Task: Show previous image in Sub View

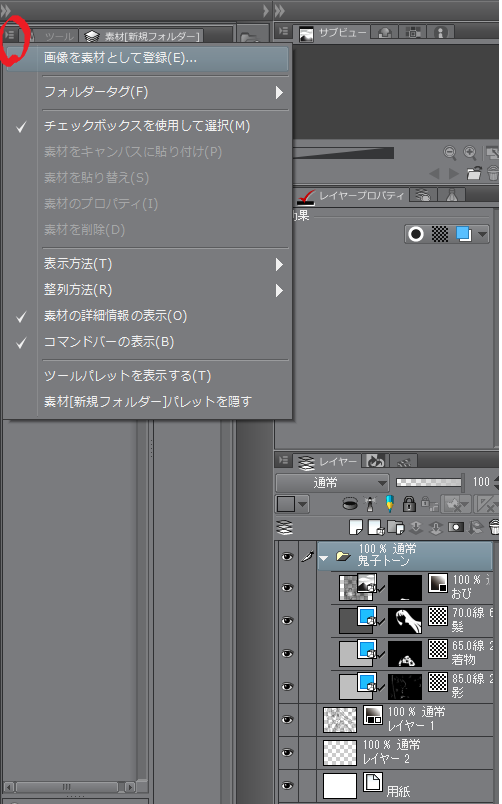Action: coord(434,173)
